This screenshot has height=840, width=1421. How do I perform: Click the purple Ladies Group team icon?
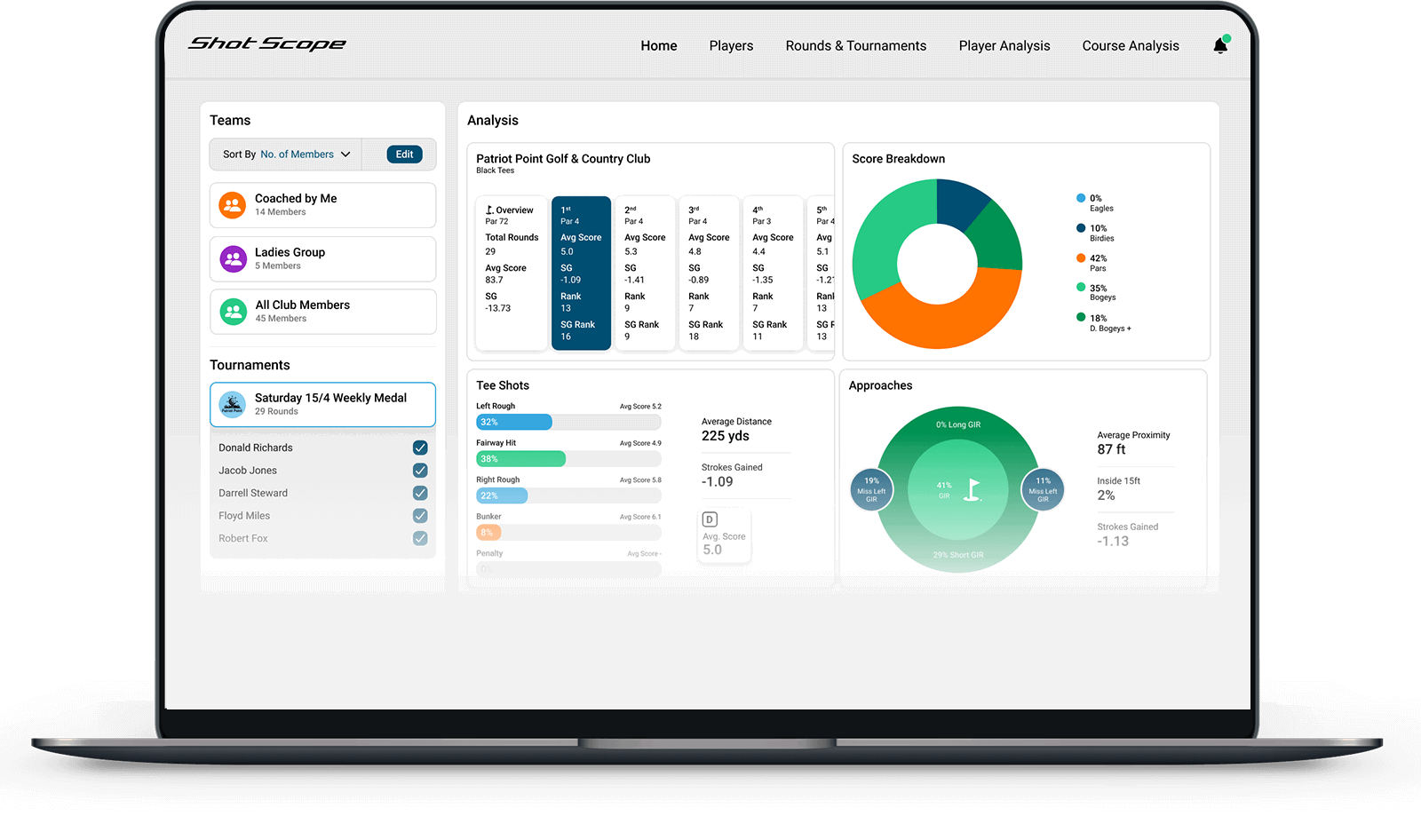coord(233,258)
